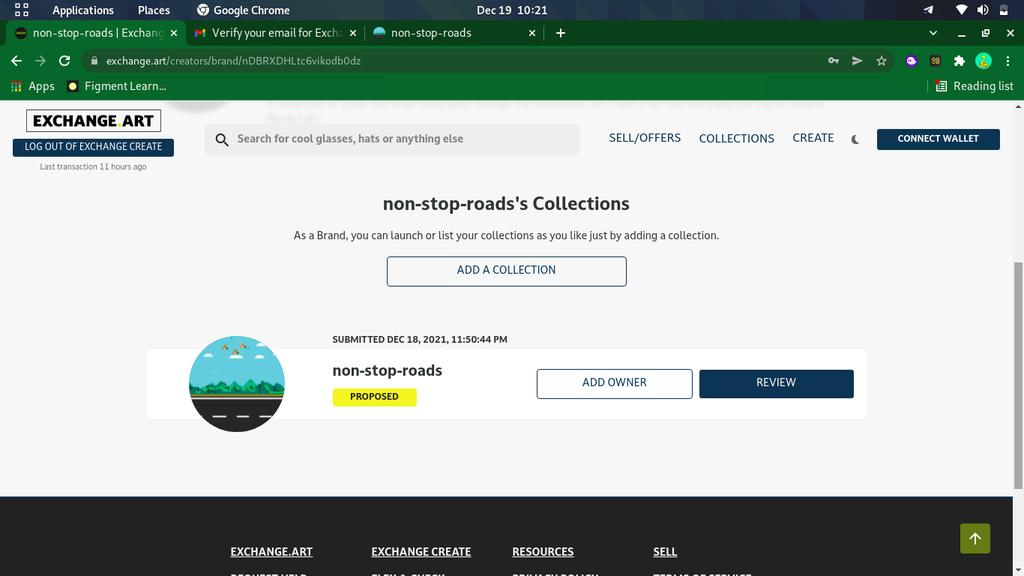This screenshot has height=576, width=1024.
Task: Open the Chrome profile avatar
Action: [x=984, y=61]
